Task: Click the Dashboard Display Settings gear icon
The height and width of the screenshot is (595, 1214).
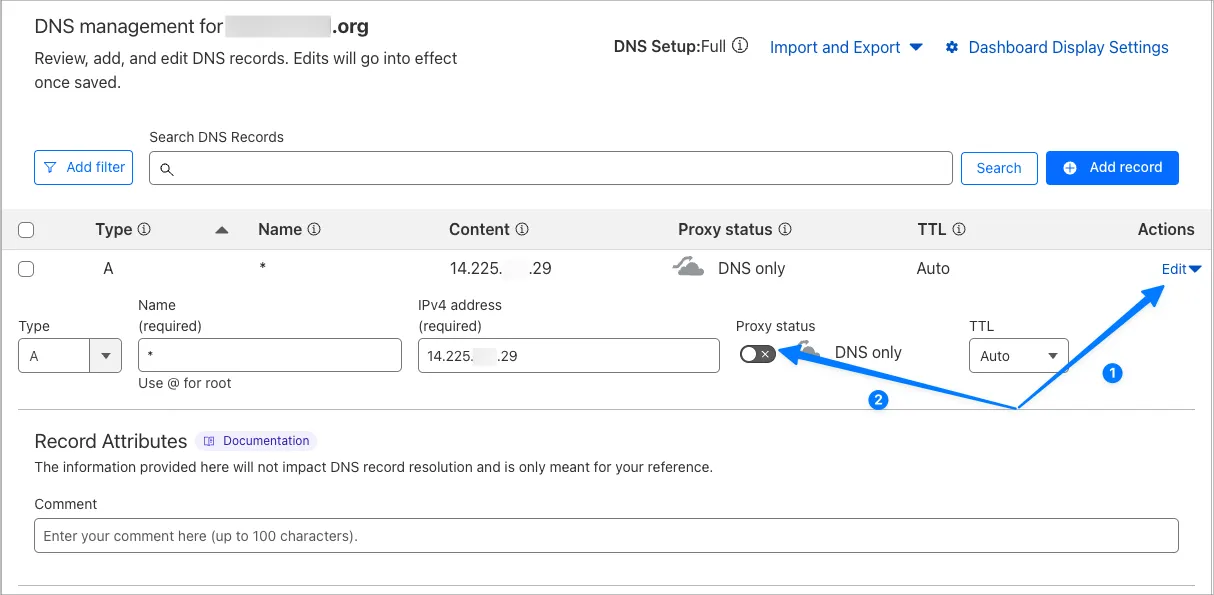Action: (x=952, y=47)
